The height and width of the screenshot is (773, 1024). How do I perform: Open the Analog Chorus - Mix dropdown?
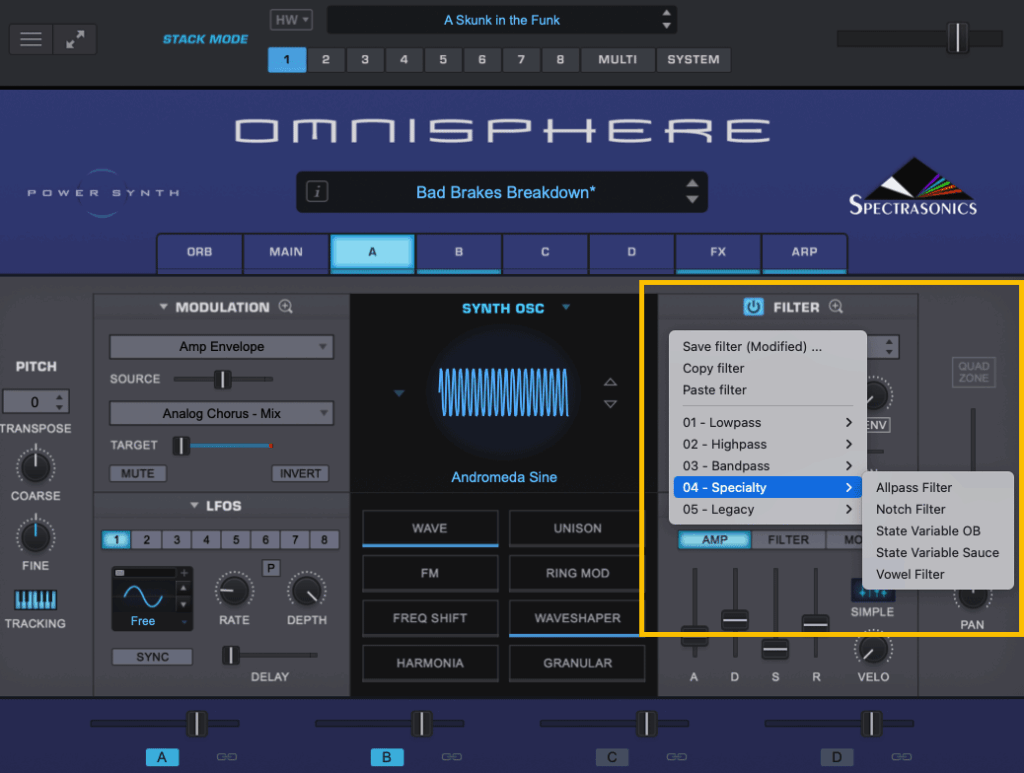click(x=220, y=413)
